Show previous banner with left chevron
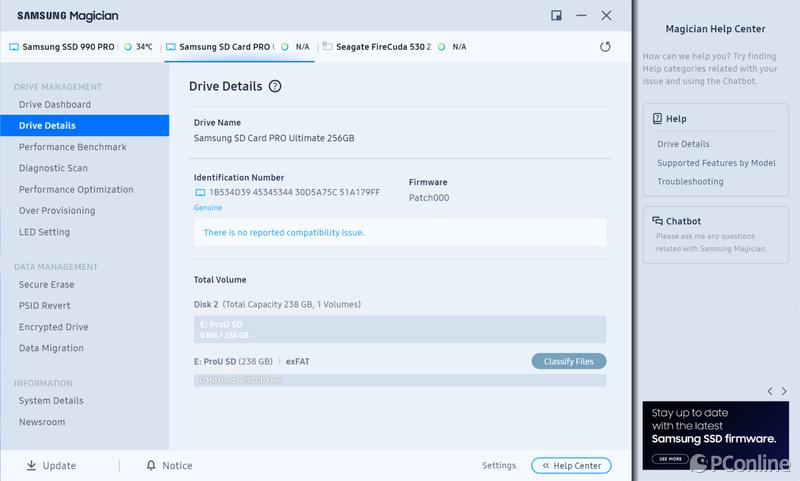Screen dimensions: 800x481 tap(770, 391)
